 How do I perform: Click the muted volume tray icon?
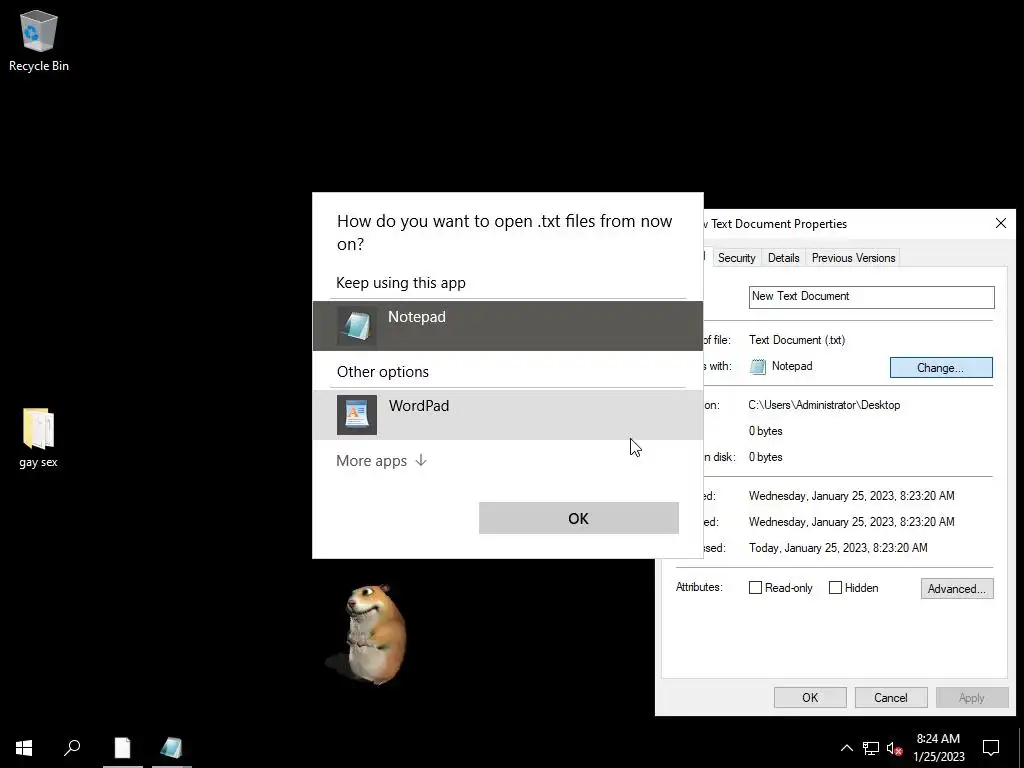pos(895,748)
